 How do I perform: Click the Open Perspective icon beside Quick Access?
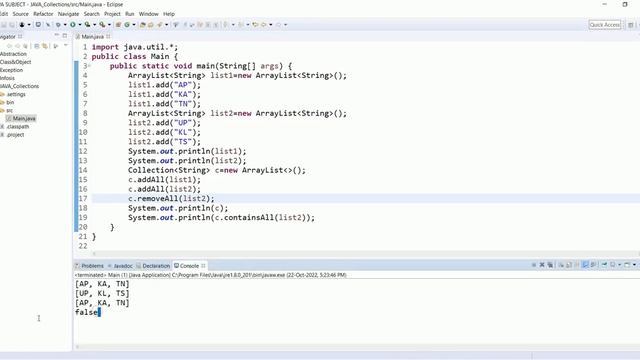pos(631,25)
